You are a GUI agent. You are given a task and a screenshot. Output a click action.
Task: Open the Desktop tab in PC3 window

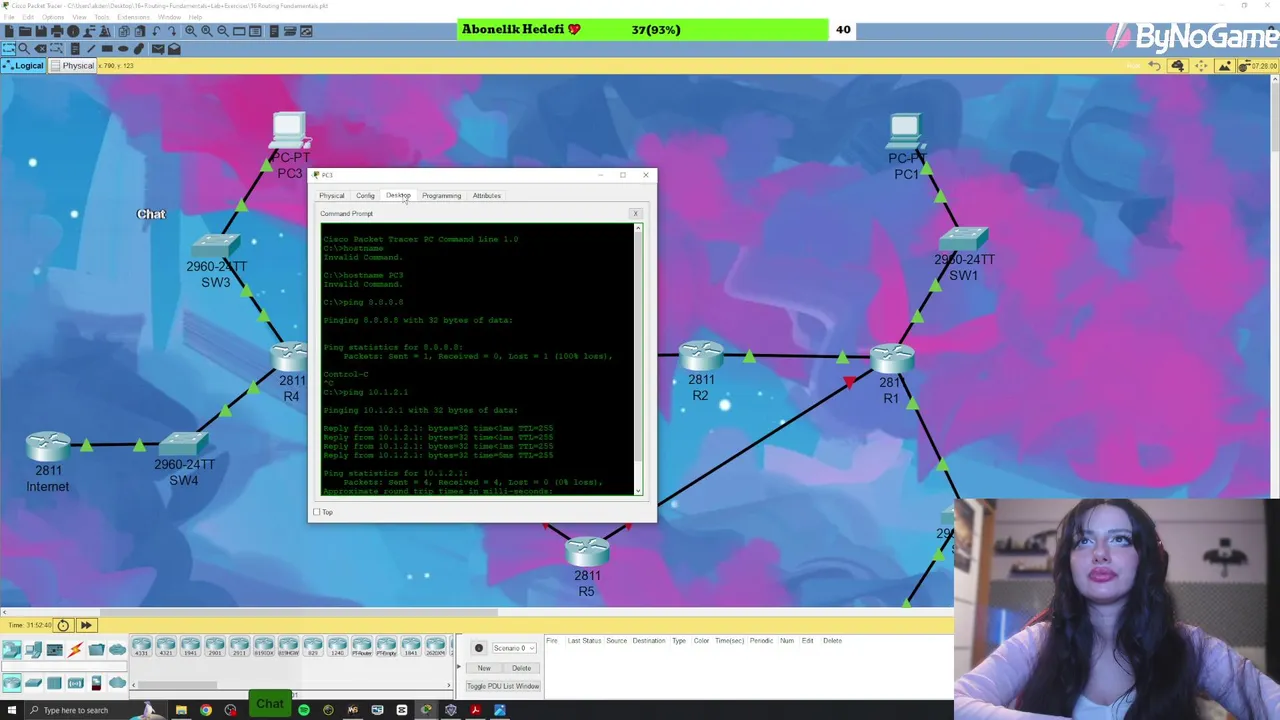point(398,195)
